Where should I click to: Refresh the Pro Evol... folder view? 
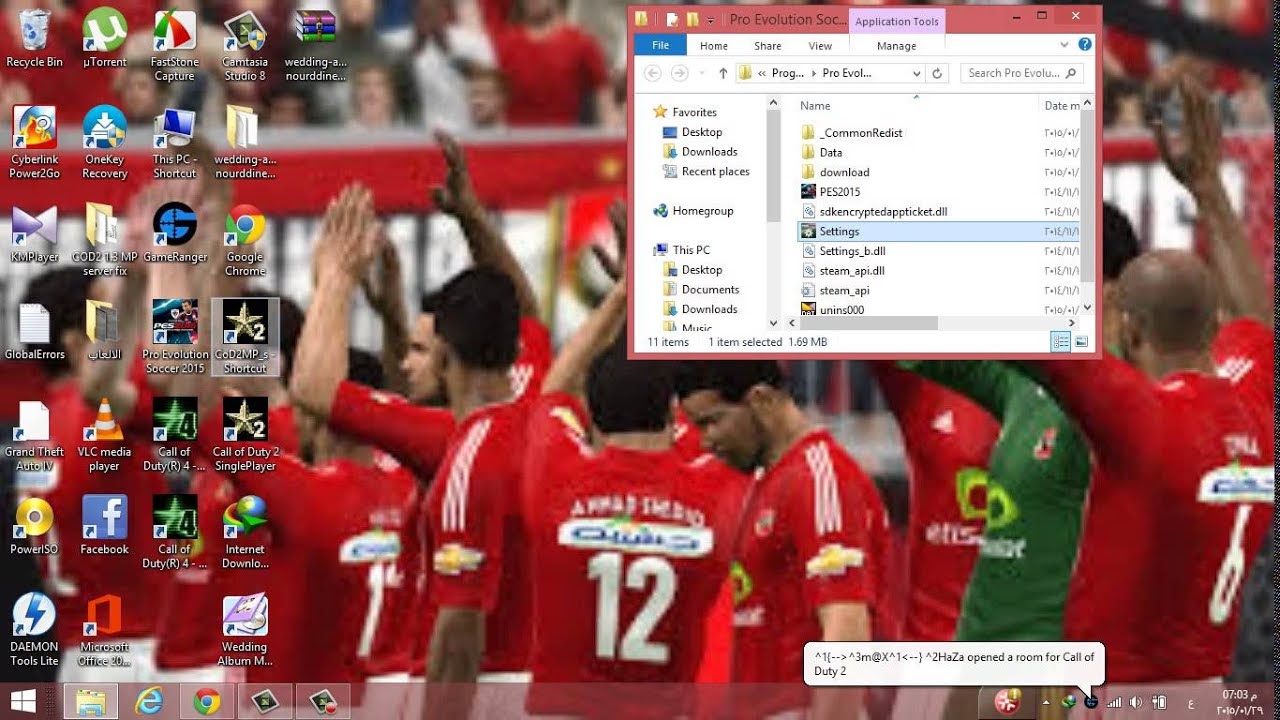coord(937,73)
